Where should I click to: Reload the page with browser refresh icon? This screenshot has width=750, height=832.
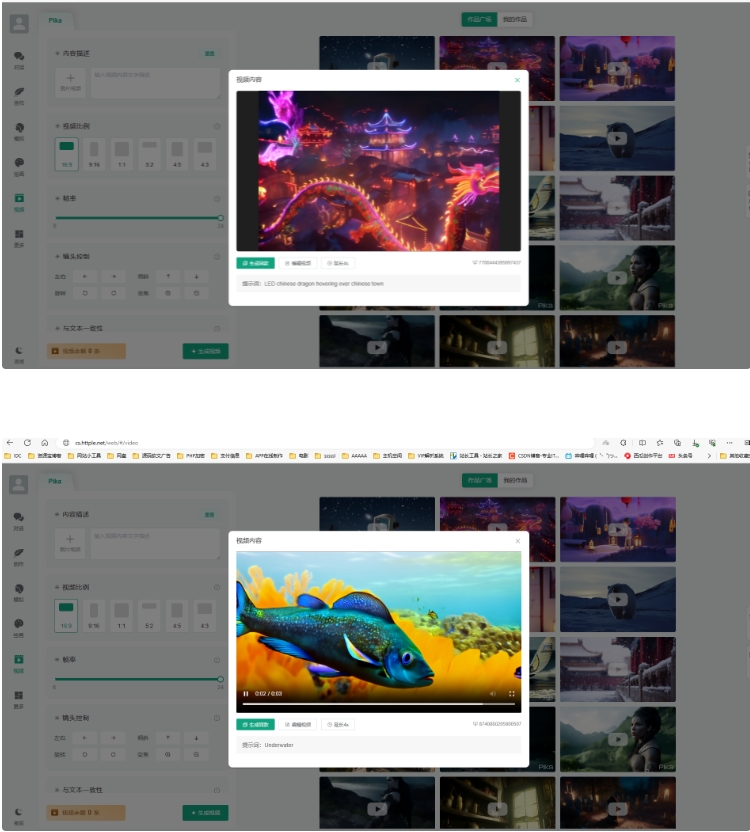pos(27,443)
